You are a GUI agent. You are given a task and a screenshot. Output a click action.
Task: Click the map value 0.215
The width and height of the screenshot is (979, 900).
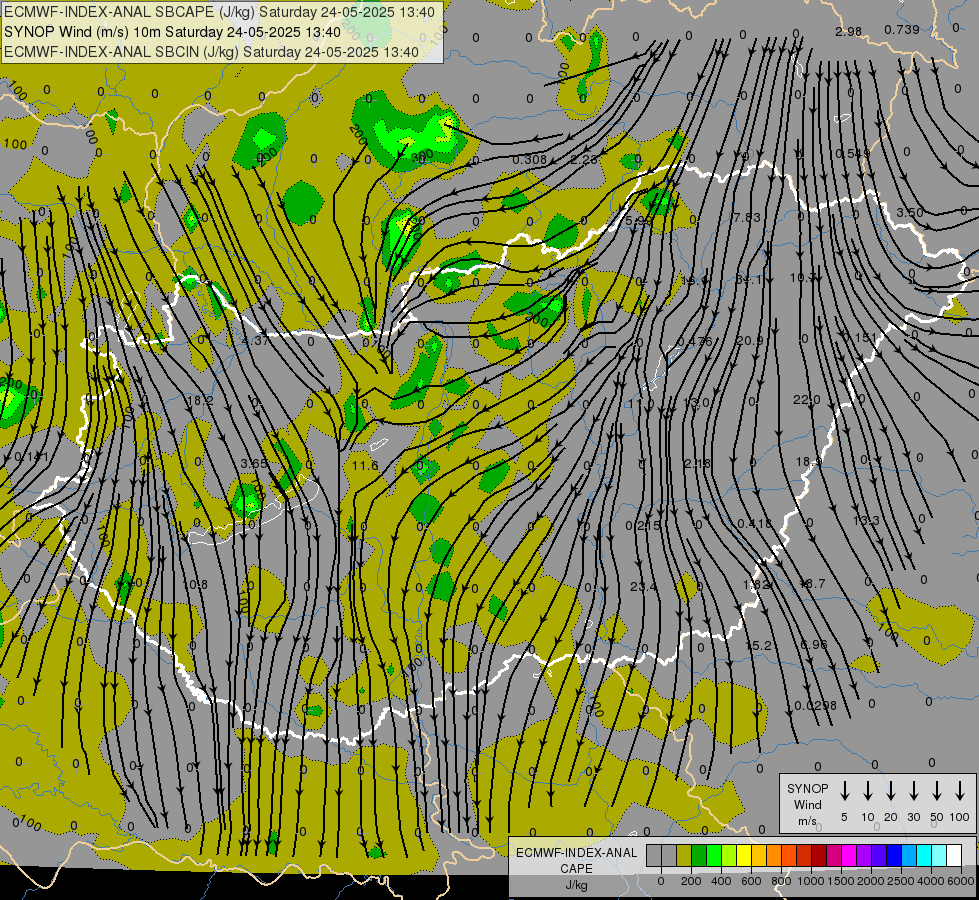coord(642,526)
